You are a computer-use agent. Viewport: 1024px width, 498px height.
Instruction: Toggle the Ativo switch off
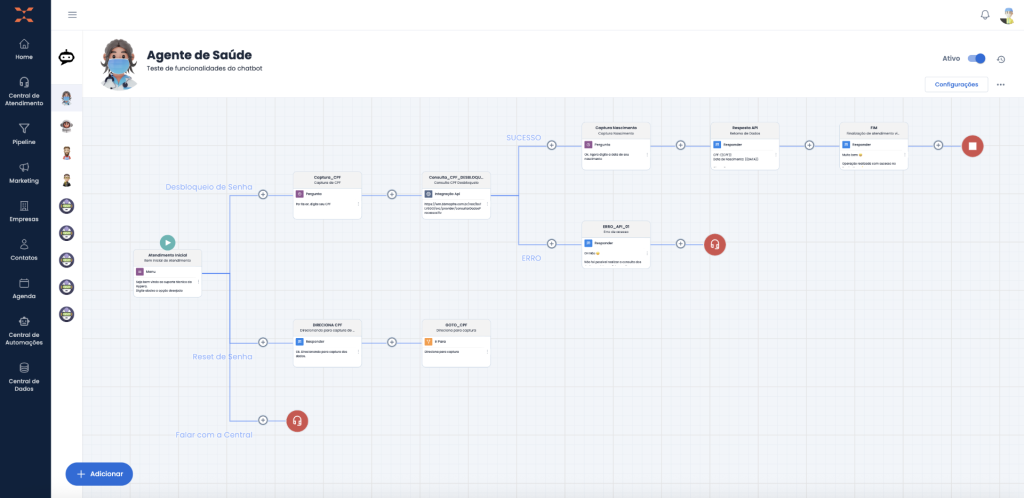tap(976, 59)
